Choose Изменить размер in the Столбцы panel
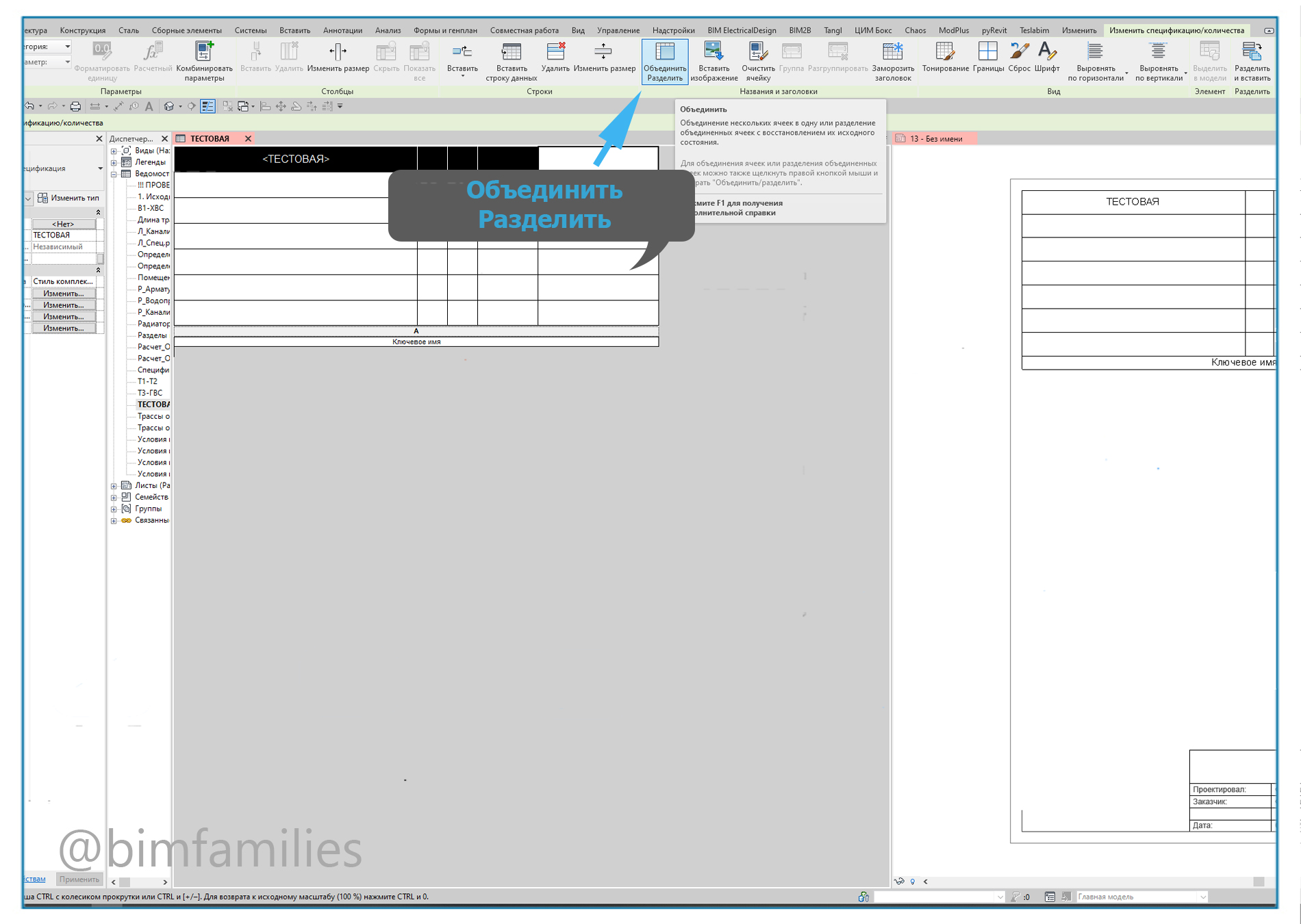 pos(338,56)
